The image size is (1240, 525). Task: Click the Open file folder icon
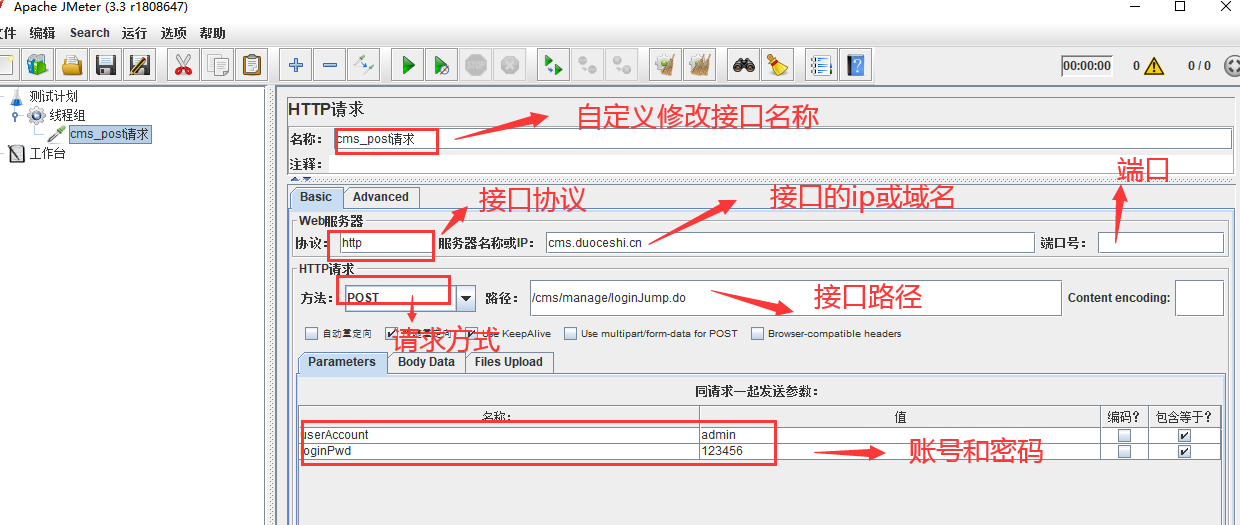[x=71, y=66]
